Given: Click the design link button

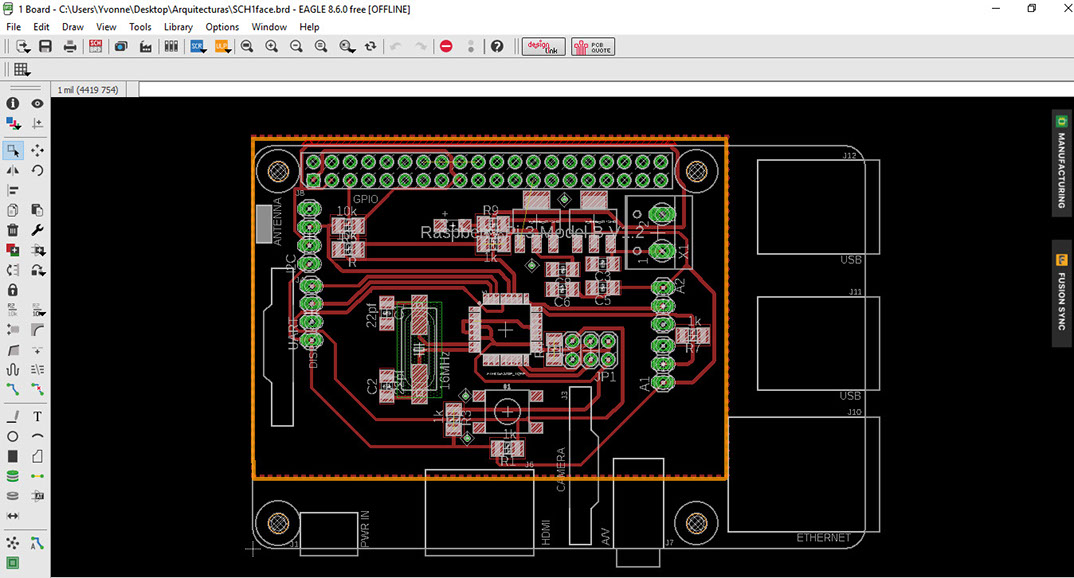Looking at the screenshot, I should coord(544,47).
